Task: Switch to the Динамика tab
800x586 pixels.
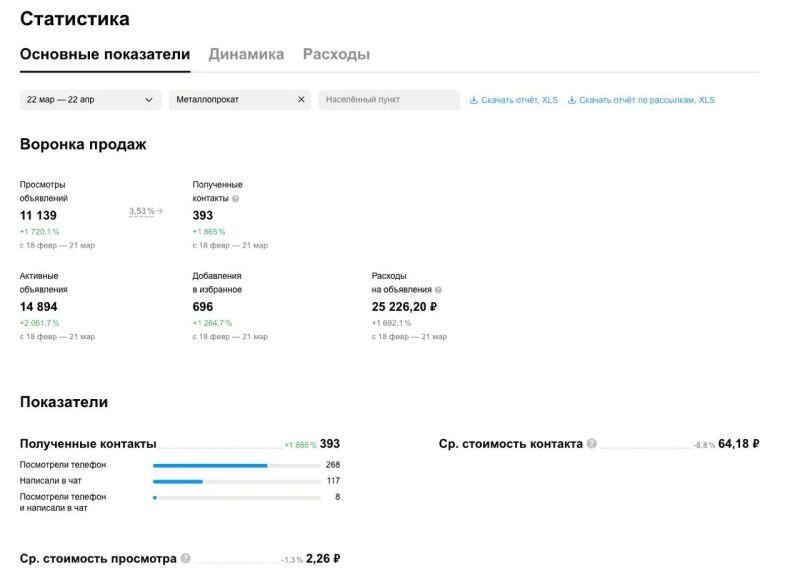Action: pos(246,55)
